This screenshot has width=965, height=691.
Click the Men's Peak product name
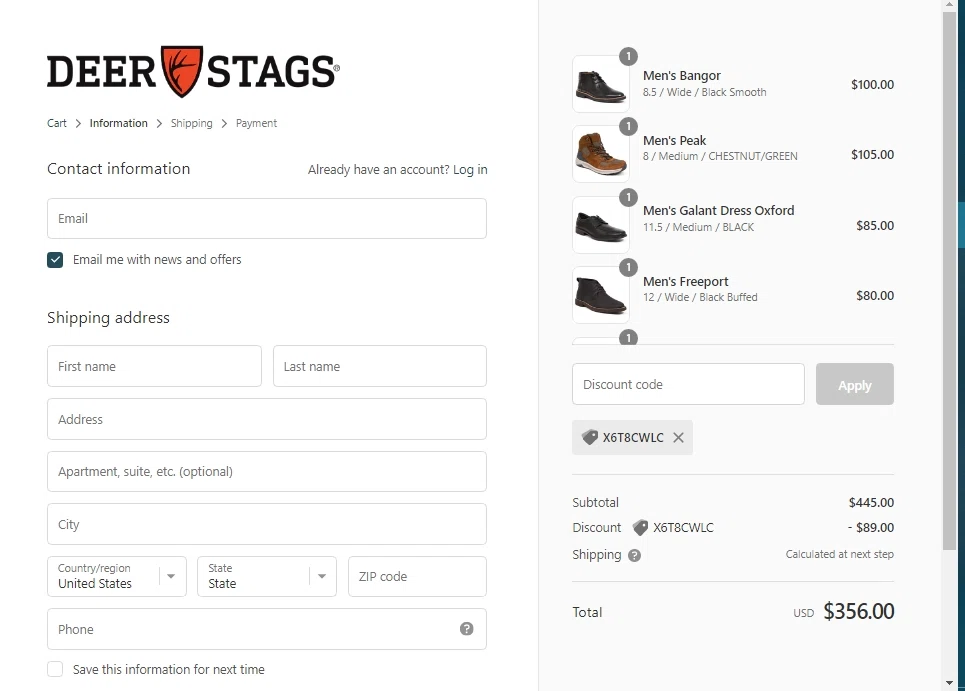click(x=675, y=140)
